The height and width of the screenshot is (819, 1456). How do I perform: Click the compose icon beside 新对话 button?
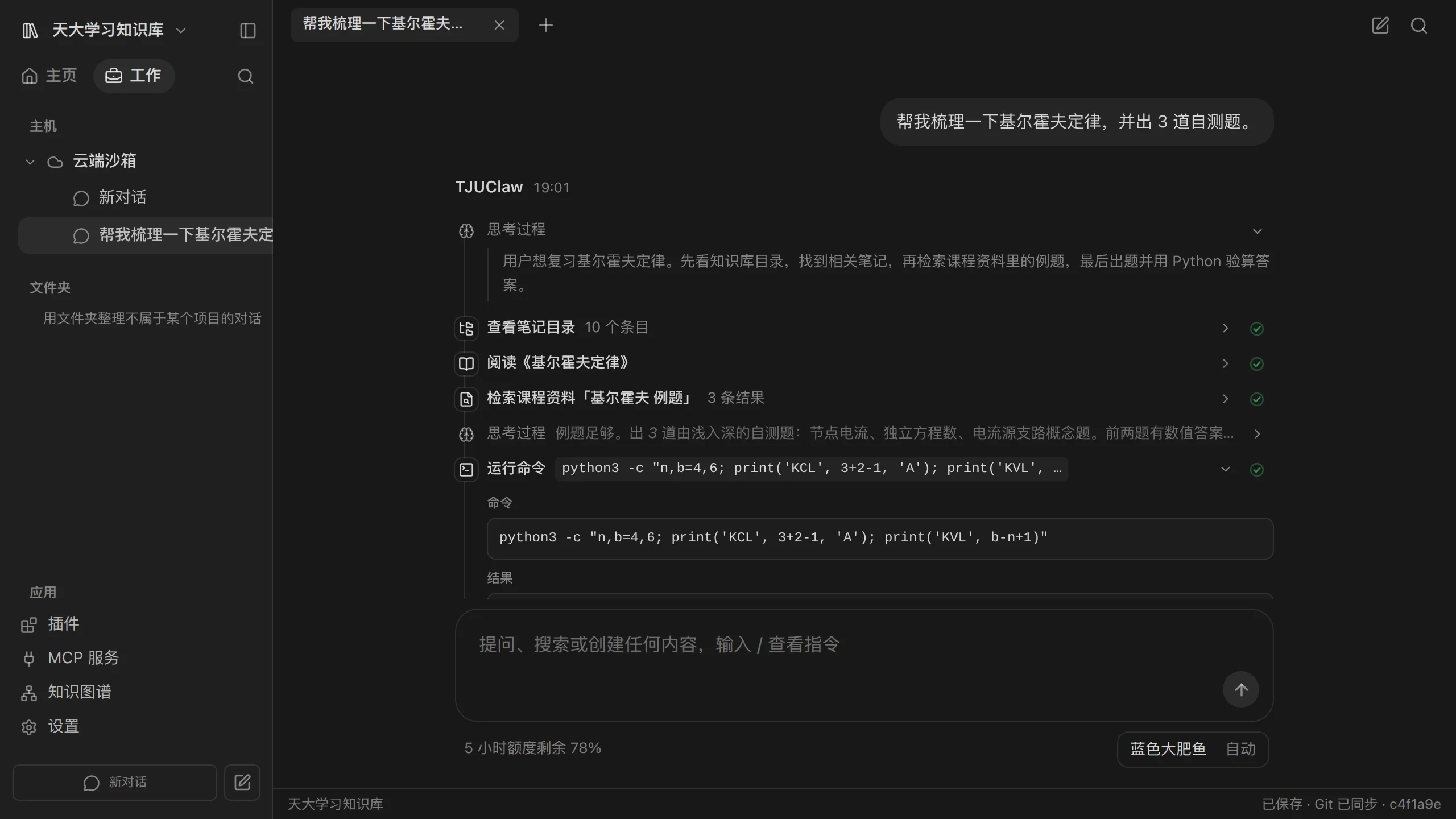(x=242, y=783)
